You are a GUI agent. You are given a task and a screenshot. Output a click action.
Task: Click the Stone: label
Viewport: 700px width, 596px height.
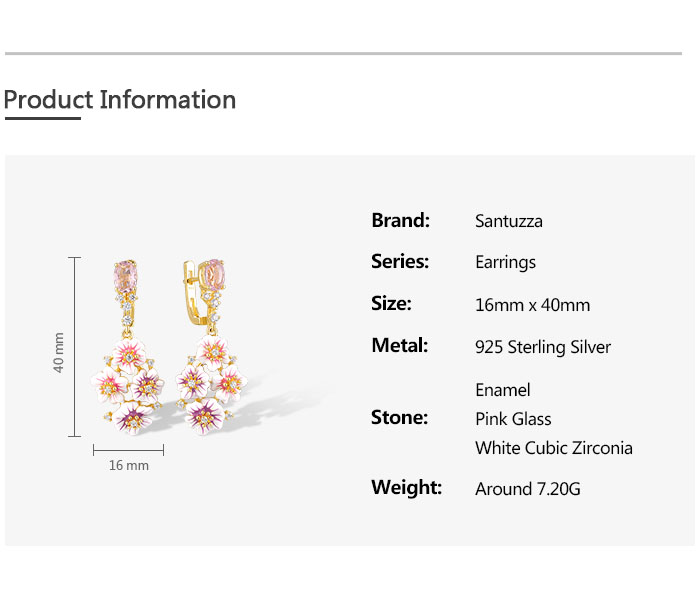tap(400, 418)
